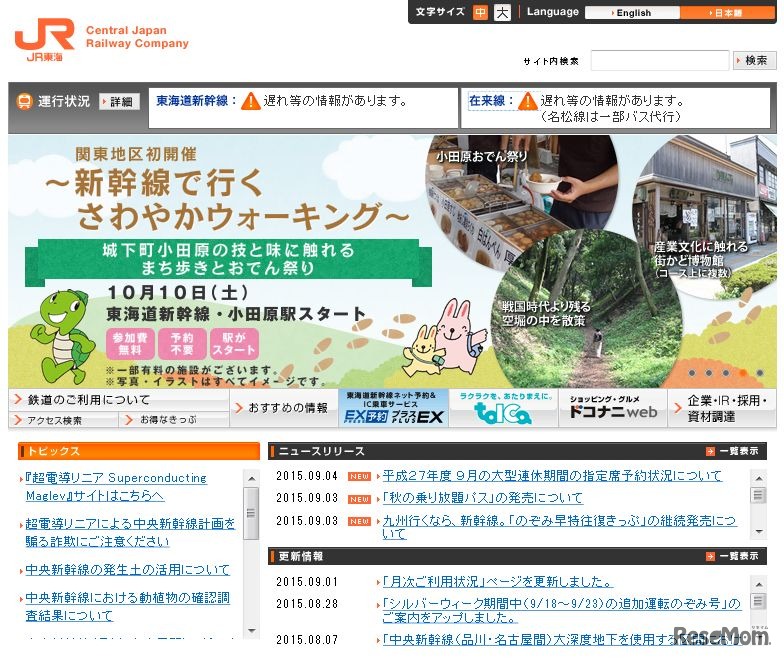This screenshot has width=784, height=659.
Task: Click the JR Central logo
Action: (44, 40)
